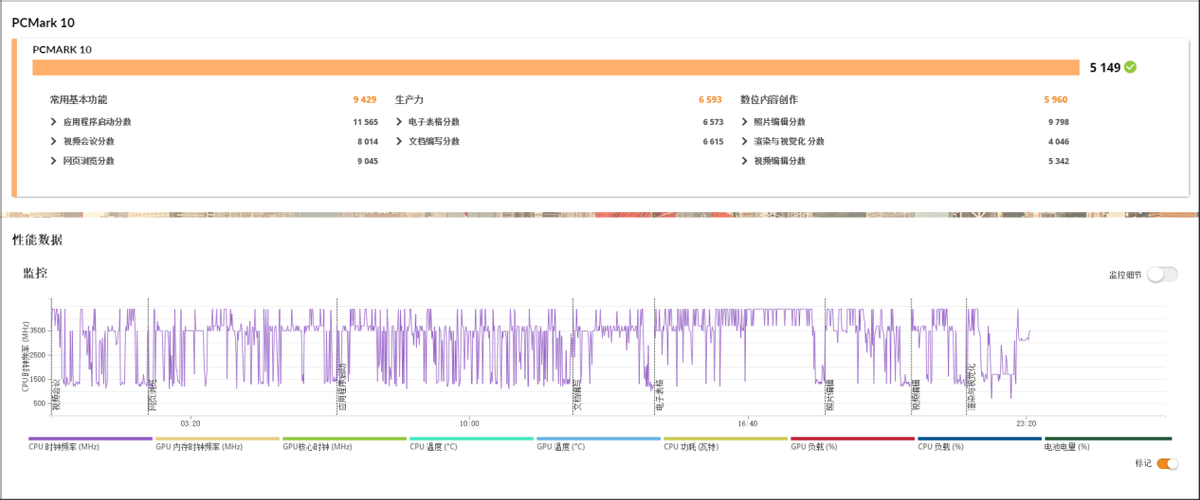Screen dimensions: 1200x500
Task: Click the 视频编辑 marker in the chart
Action: [x=915, y=396]
